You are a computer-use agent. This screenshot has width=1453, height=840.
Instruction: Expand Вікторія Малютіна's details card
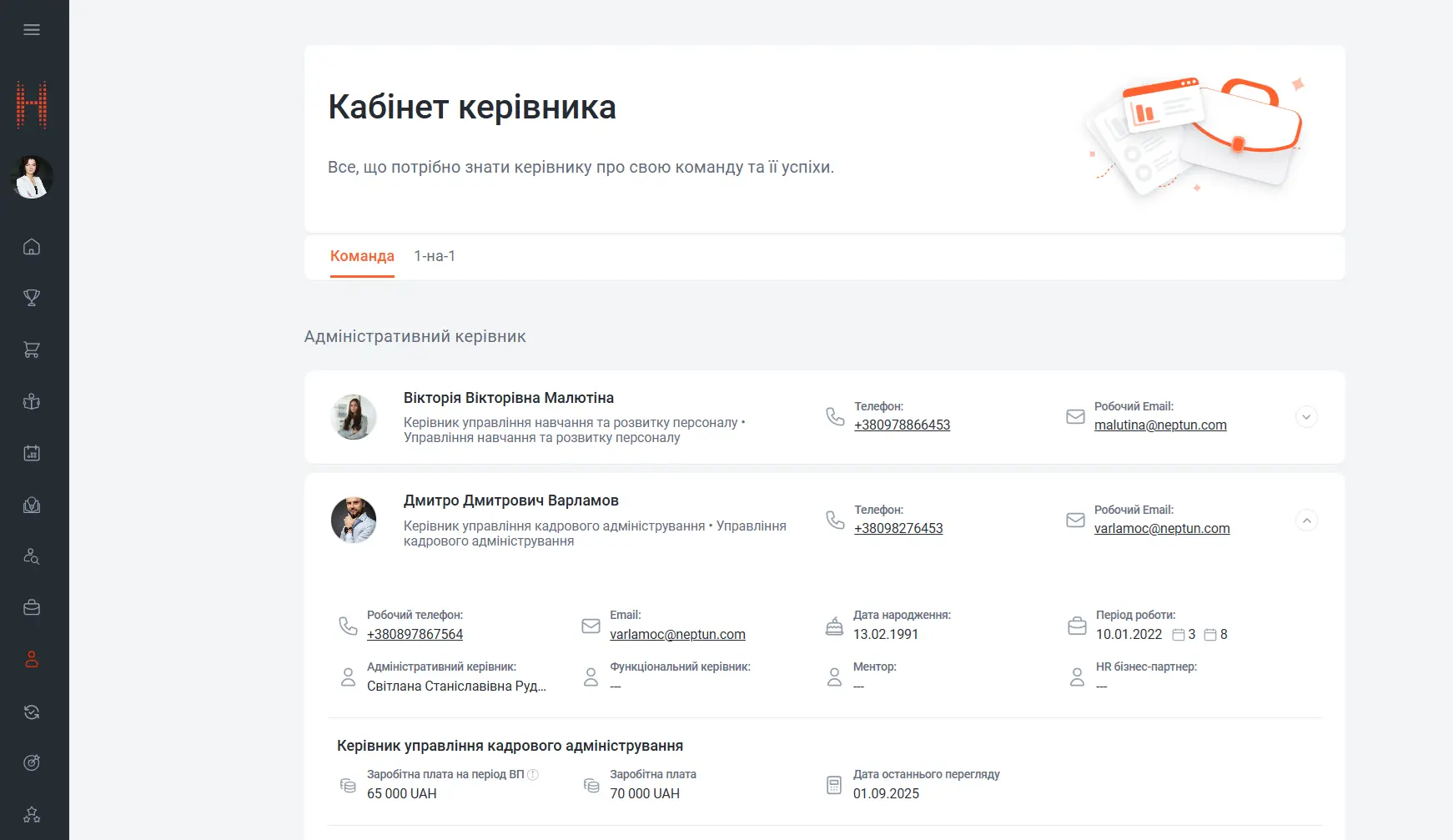tap(1306, 417)
